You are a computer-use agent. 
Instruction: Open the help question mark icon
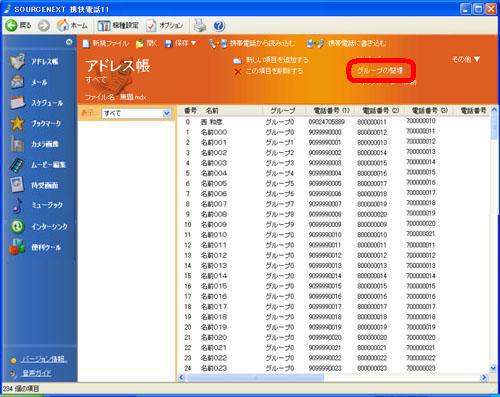pyautogui.click(x=219, y=26)
